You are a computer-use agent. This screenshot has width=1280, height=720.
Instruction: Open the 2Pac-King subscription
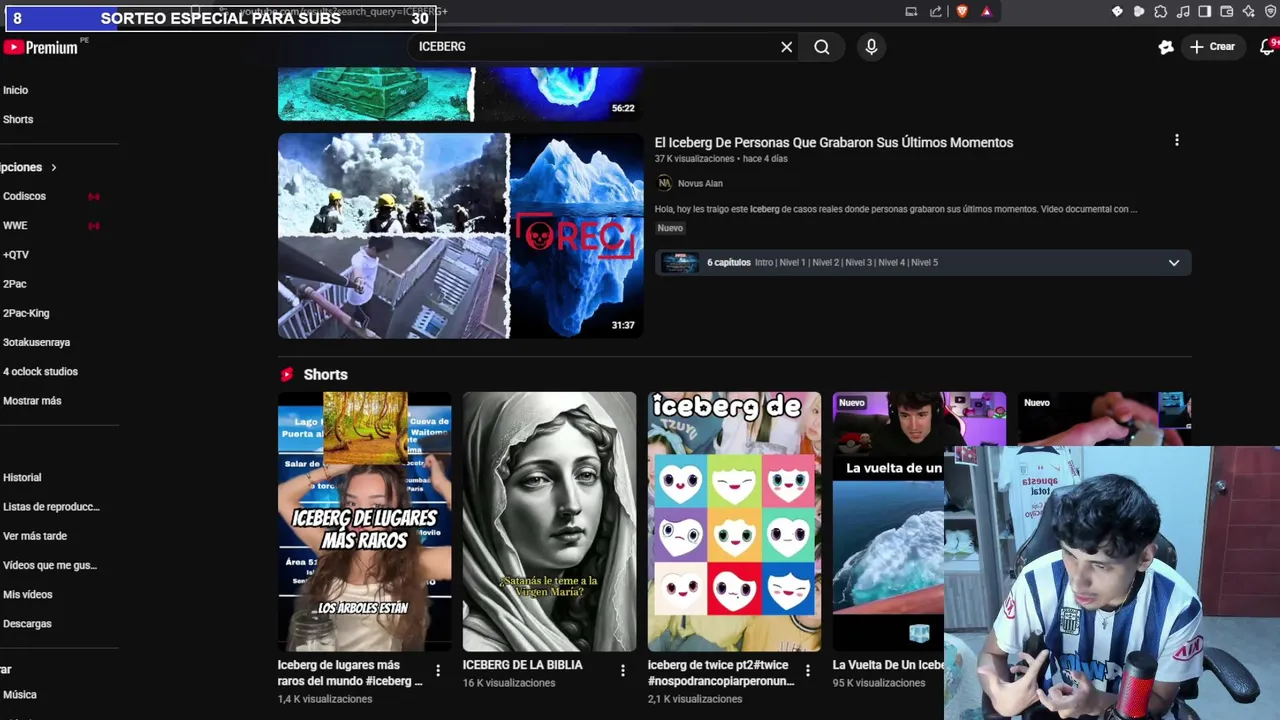point(26,313)
